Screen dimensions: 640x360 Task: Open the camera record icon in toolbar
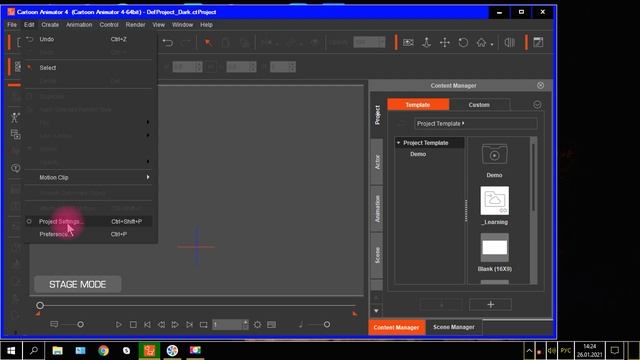[x=408, y=42]
